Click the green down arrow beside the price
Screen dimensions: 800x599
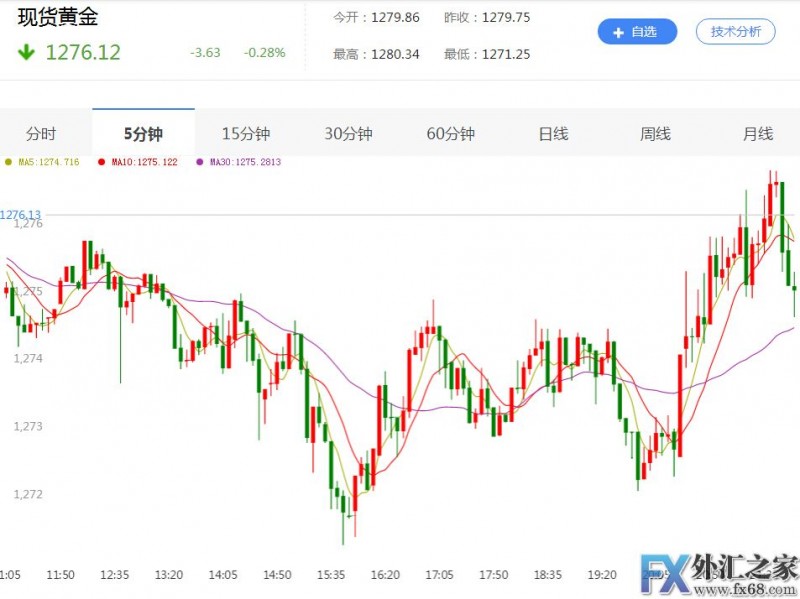(x=26, y=52)
